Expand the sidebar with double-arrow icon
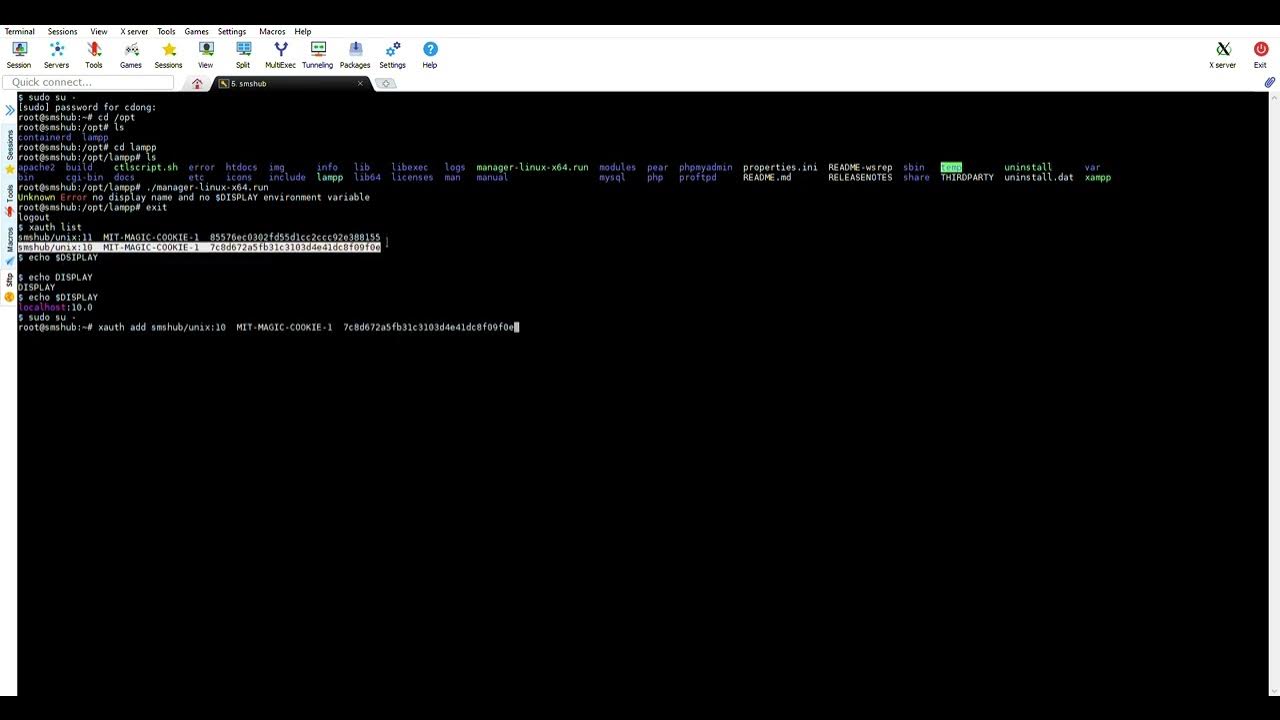The height and width of the screenshot is (720, 1280). pyautogui.click(x=9, y=109)
